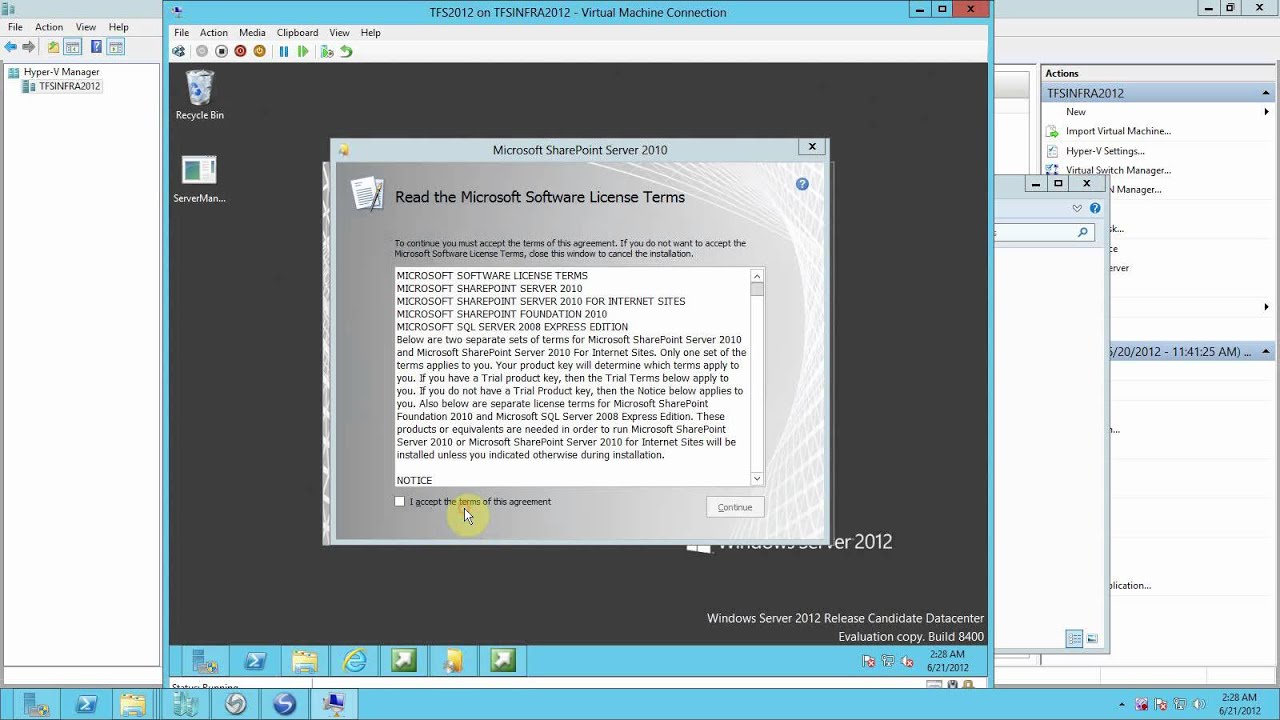Open Hyper-V Settings... action
The height and width of the screenshot is (720, 1280).
pyautogui.click(x=1105, y=151)
